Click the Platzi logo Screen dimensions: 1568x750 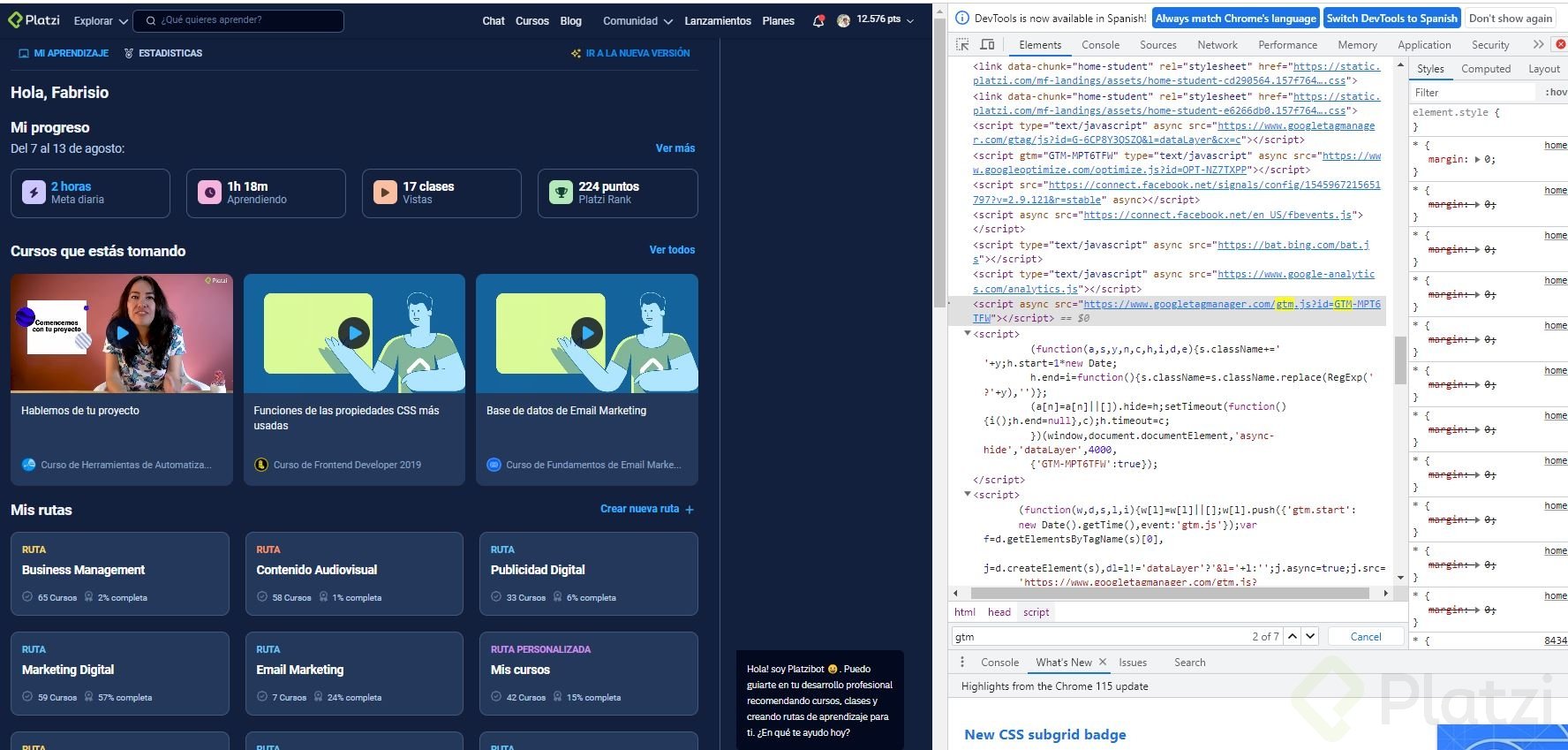click(x=34, y=19)
